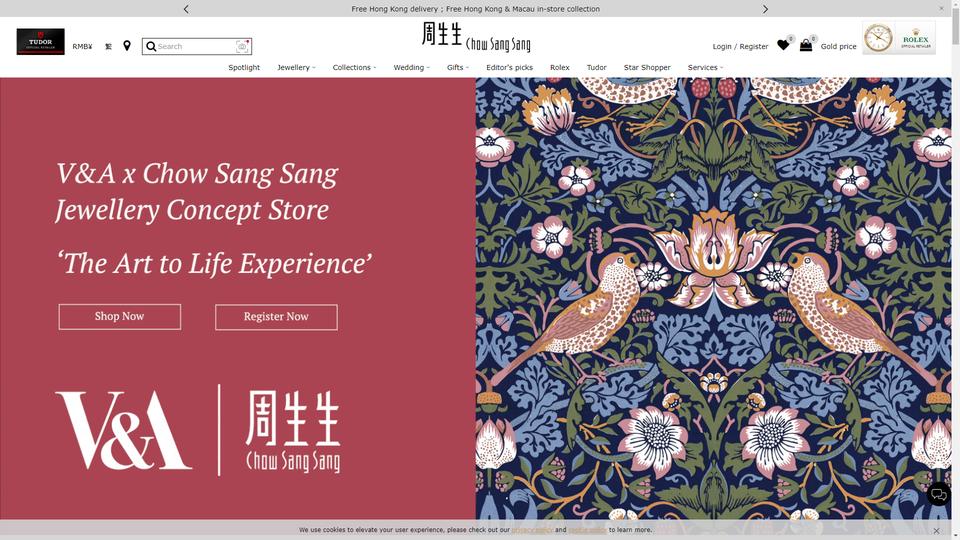Dismiss the cookie notice

[936, 531]
